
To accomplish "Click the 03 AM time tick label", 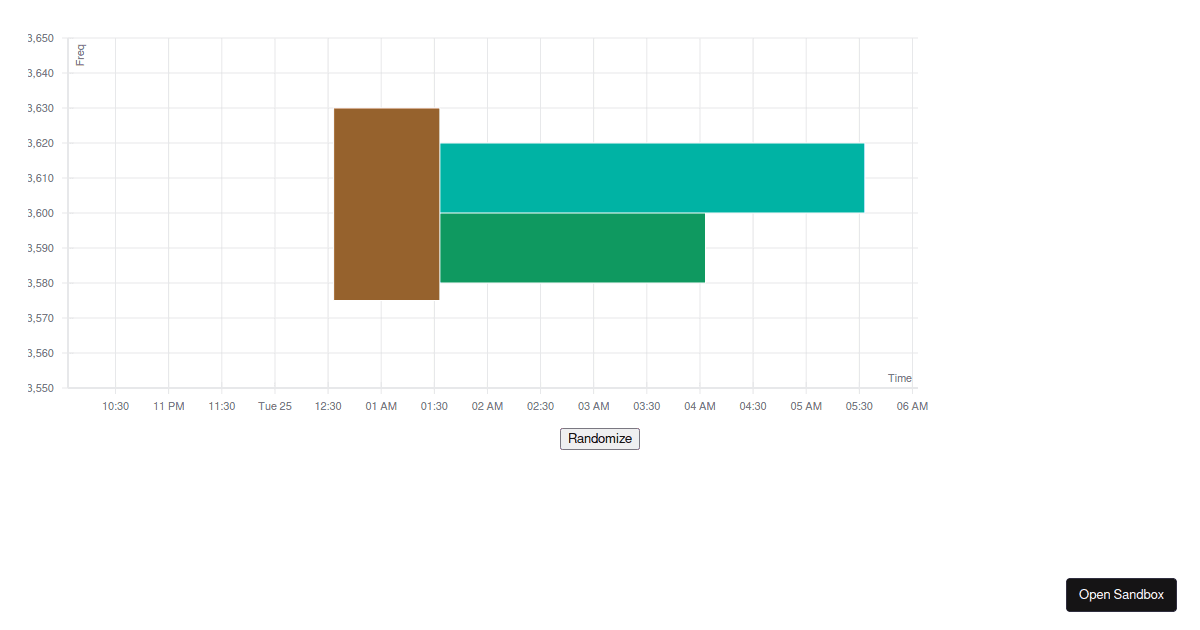I will [x=593, y=406].
